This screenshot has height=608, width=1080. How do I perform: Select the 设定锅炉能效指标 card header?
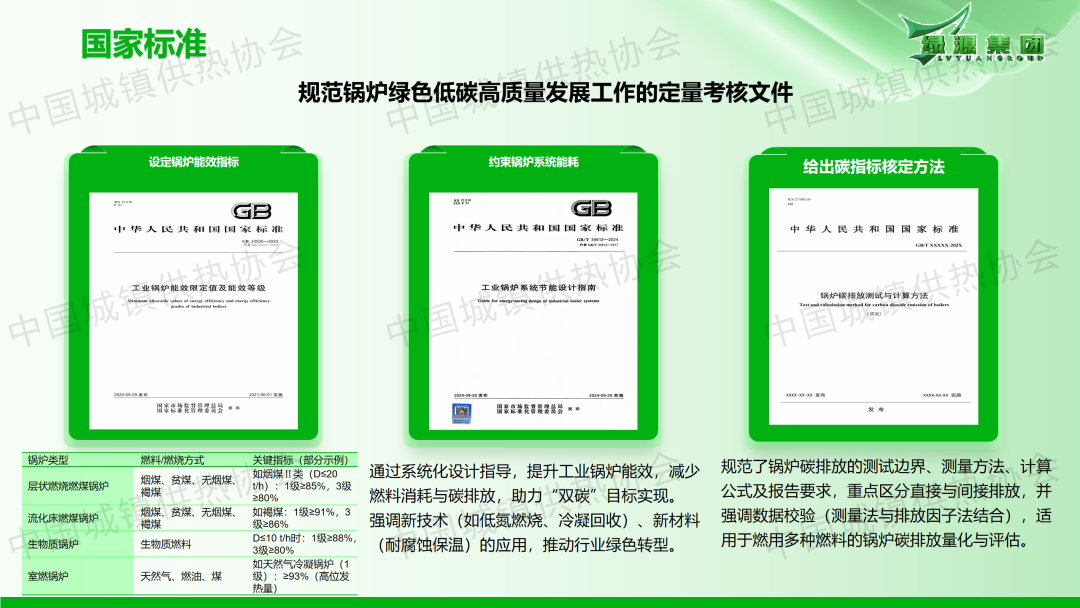click(194, 162)
